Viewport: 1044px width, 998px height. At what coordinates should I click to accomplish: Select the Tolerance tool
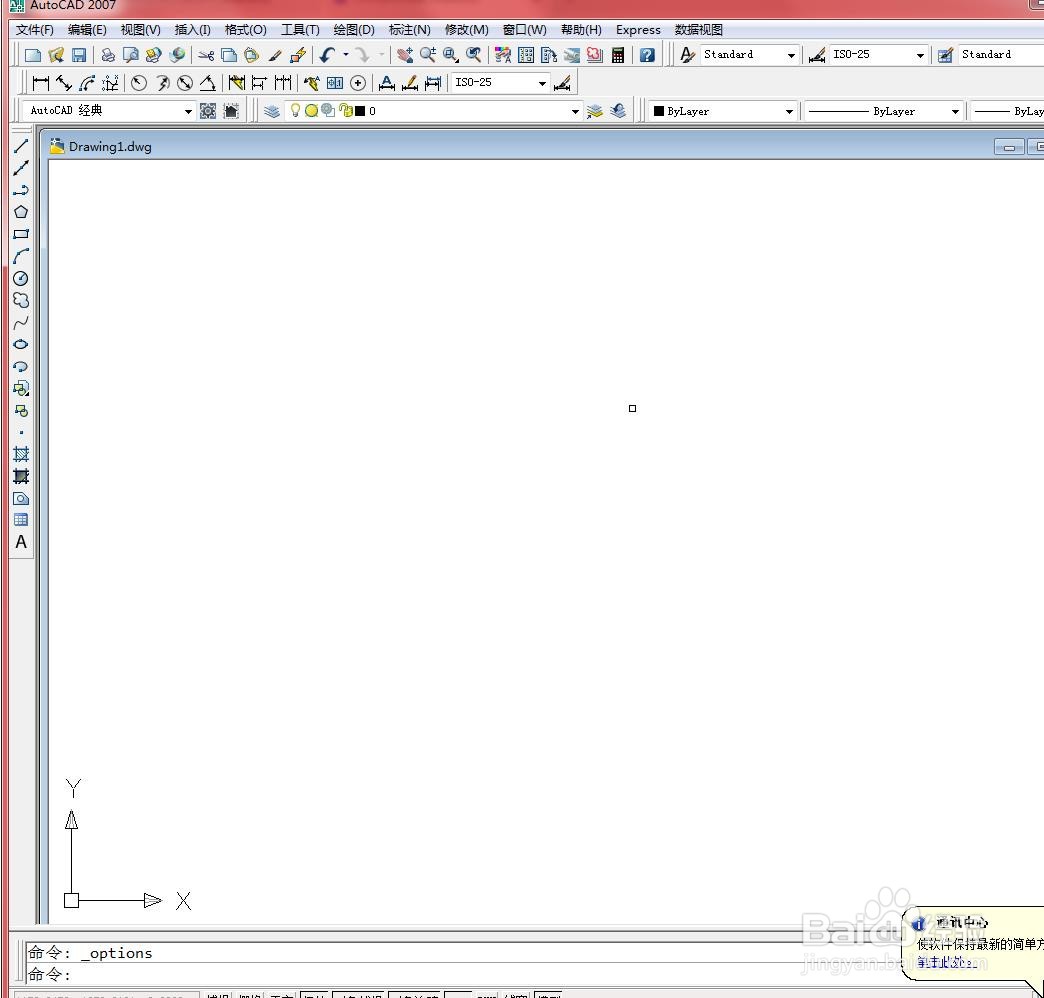click(x=335, y=83)
